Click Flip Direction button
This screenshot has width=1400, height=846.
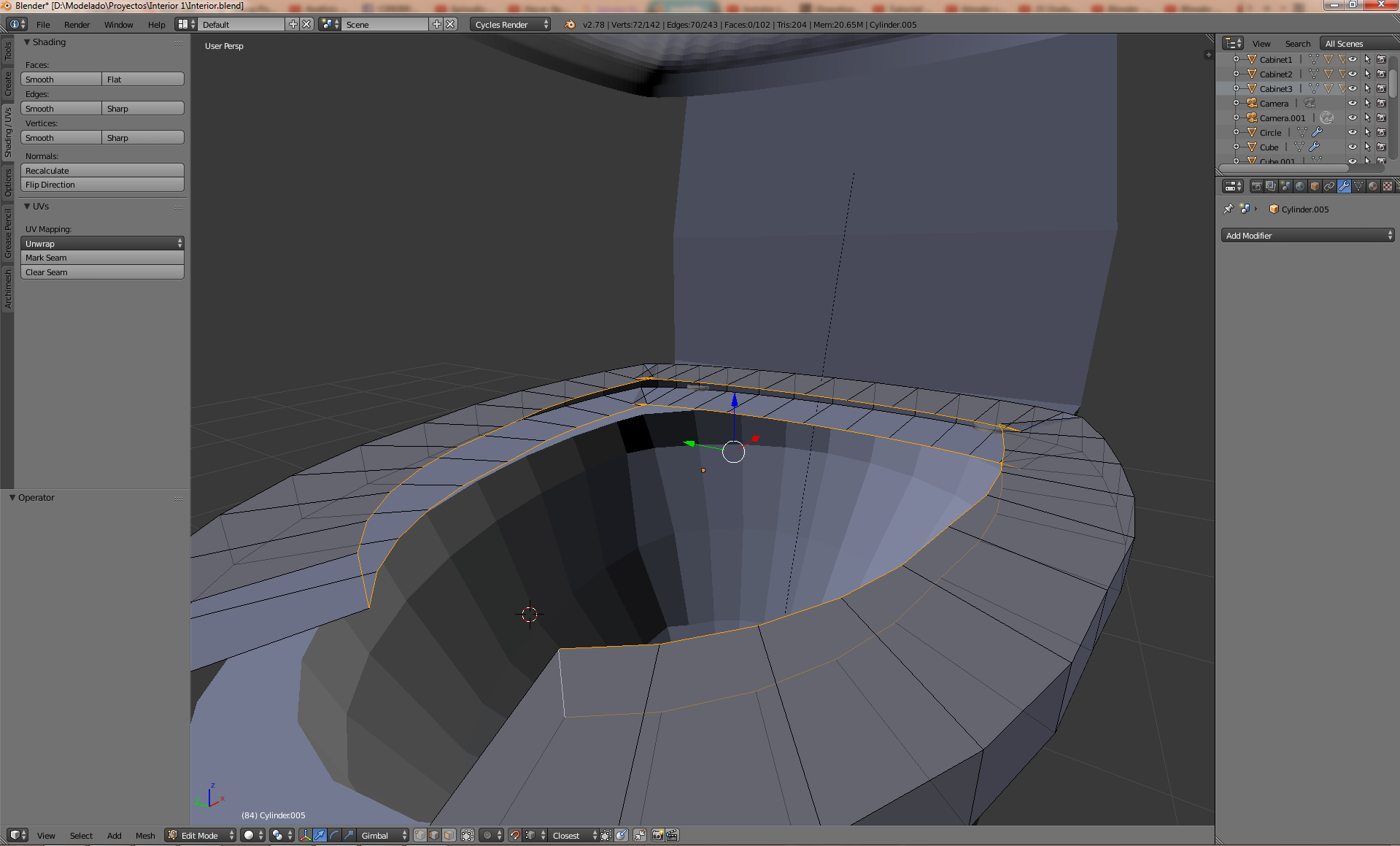[x=102, y=185]
